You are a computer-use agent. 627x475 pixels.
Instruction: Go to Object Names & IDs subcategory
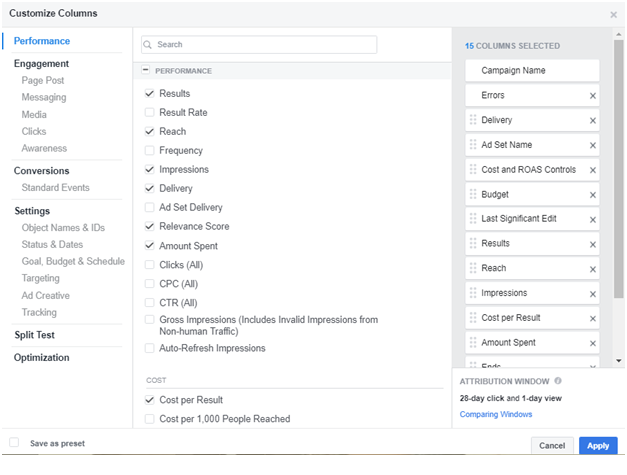[63, 228]
